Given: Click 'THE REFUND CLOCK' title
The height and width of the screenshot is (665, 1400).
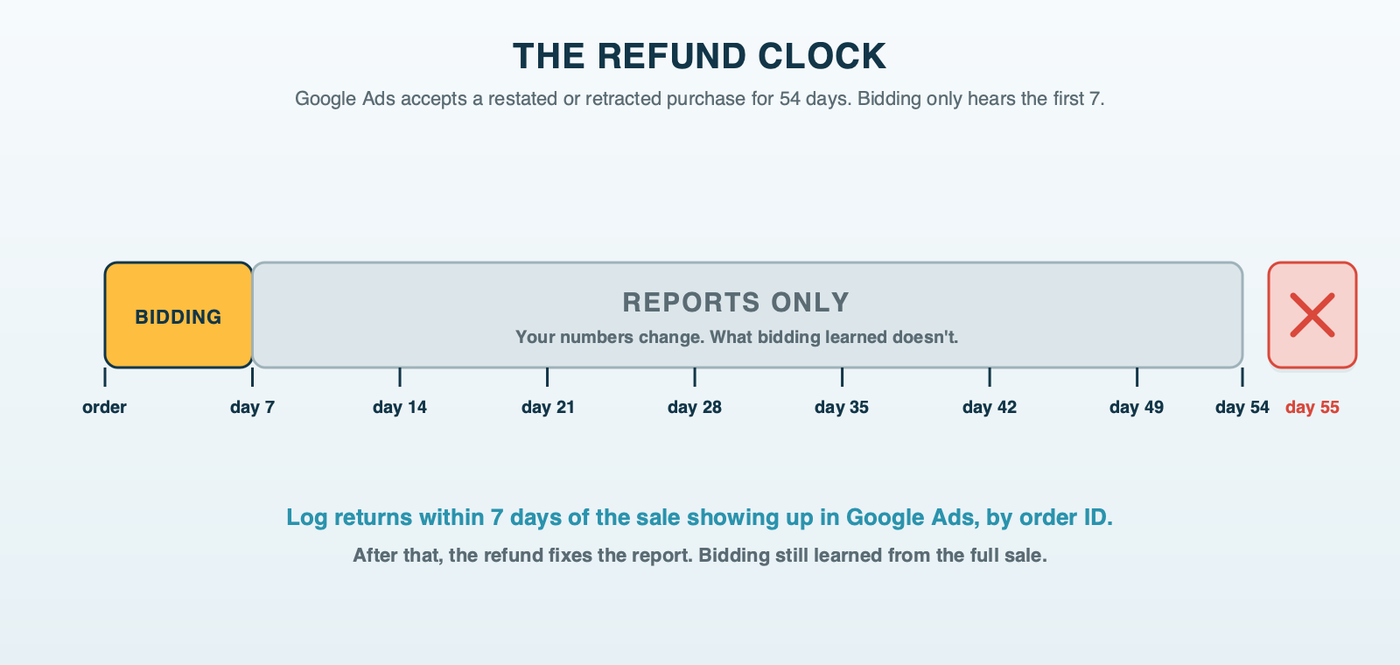Looking at the screenshot, I should pyautogui.click(x=699, y=56).
